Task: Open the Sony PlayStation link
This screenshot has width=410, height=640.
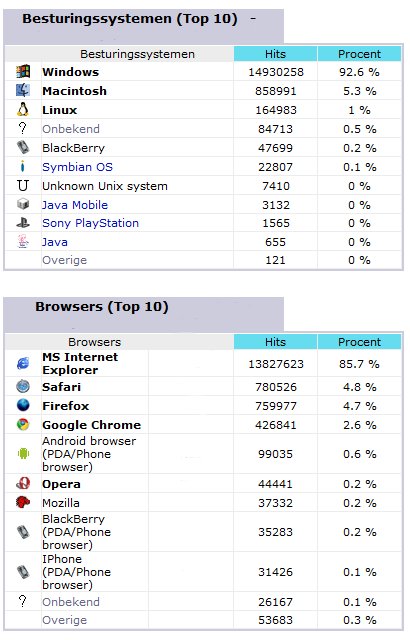Action: tap(91, 223)
